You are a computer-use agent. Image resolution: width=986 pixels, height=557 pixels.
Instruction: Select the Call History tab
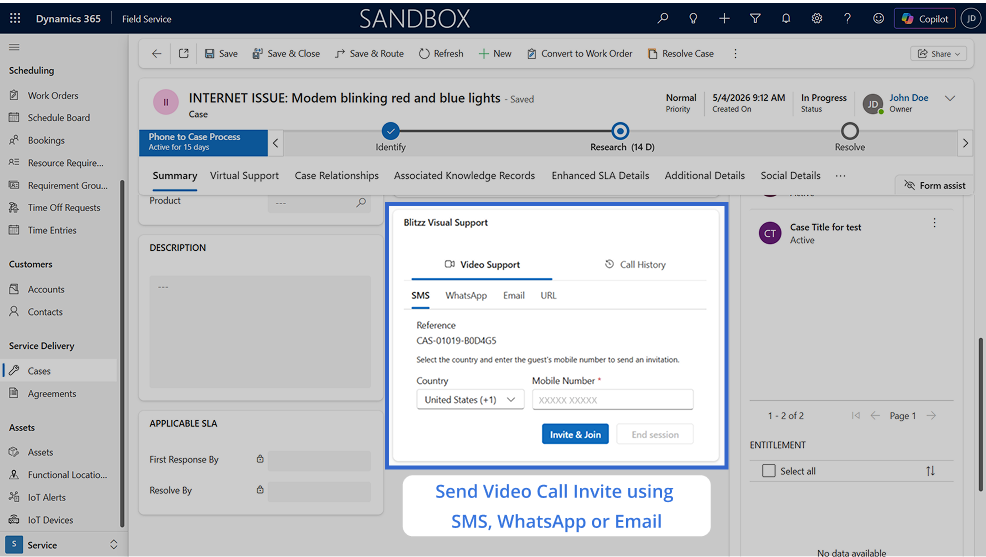tap(635, 265)
